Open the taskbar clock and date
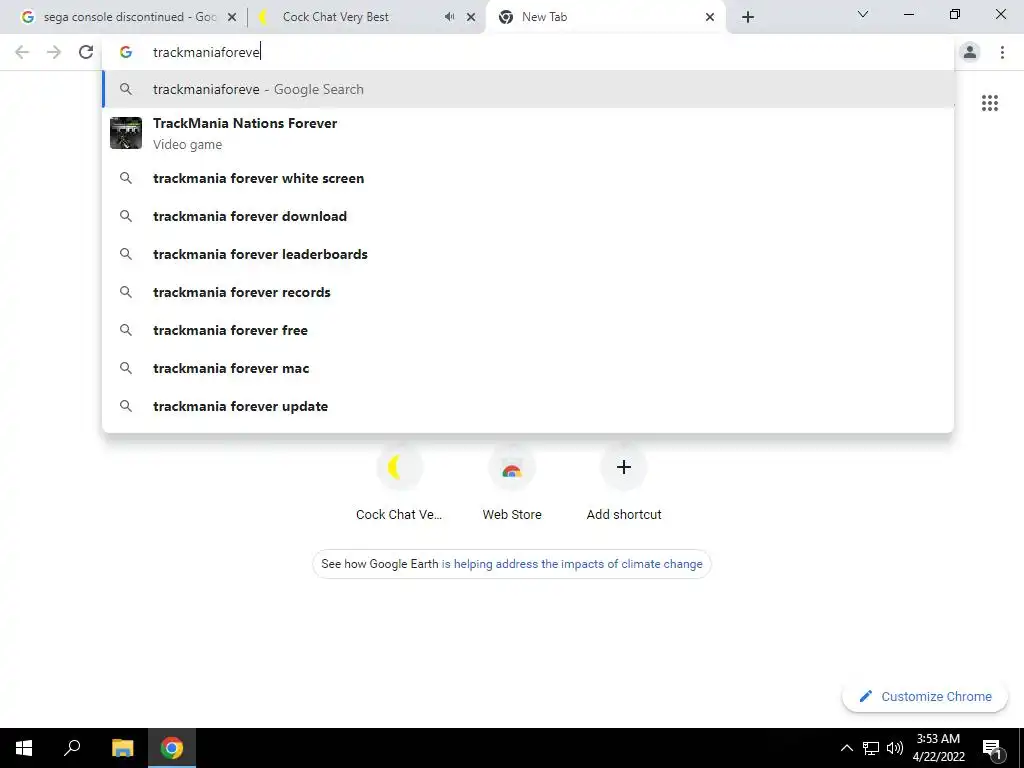The width and height of the screenshot is (1024, 768). (938, 748)
